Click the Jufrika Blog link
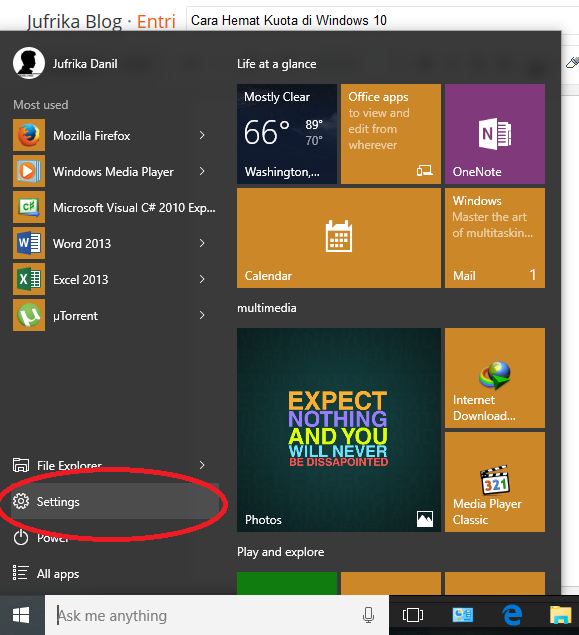This screenshot has width=579, height=635. pos(75,21)
